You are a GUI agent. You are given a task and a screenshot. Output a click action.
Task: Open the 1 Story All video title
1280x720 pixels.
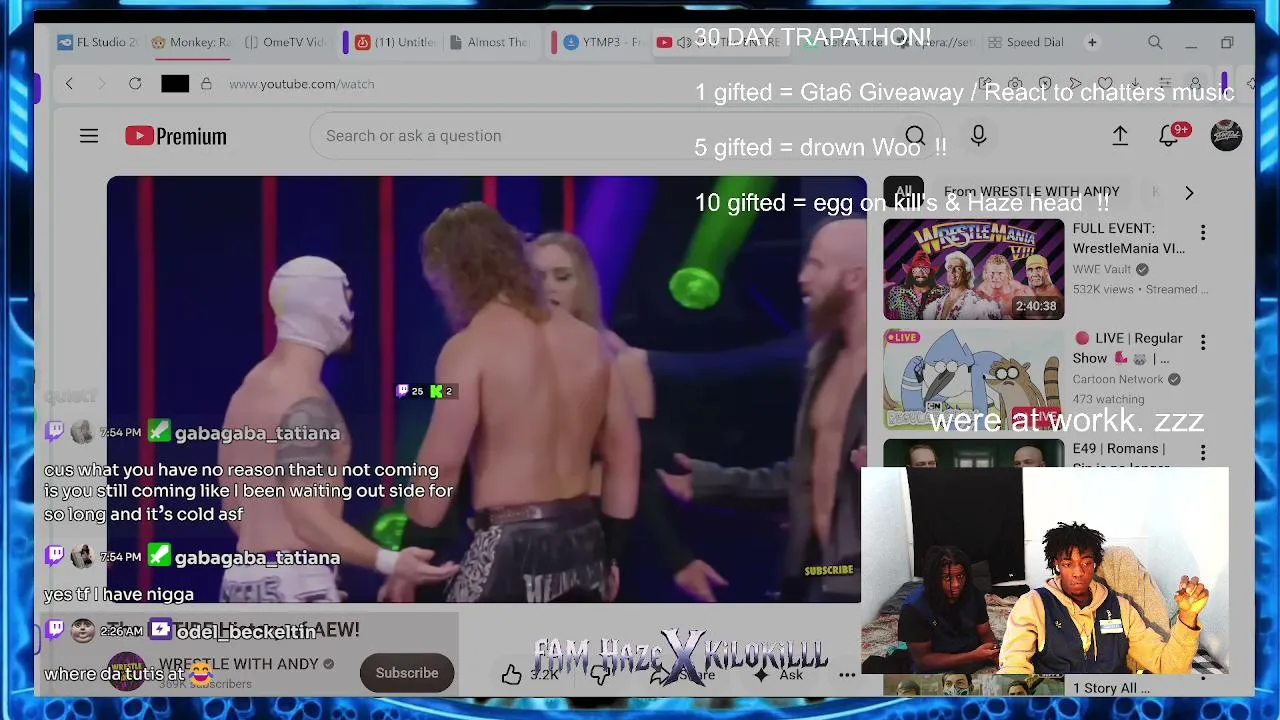(x=1111, y=688)
